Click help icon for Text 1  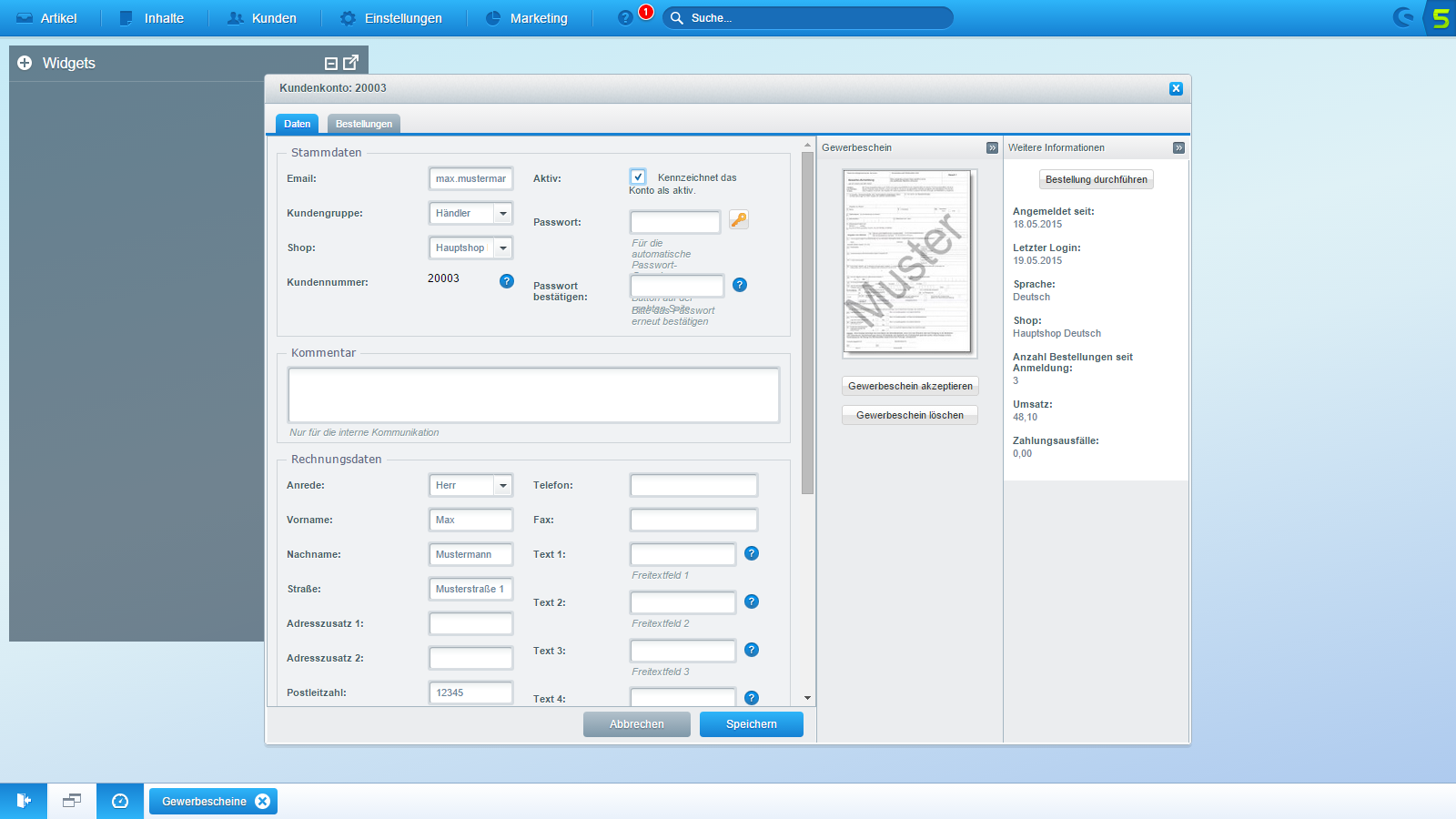click(x=752, y=553)
